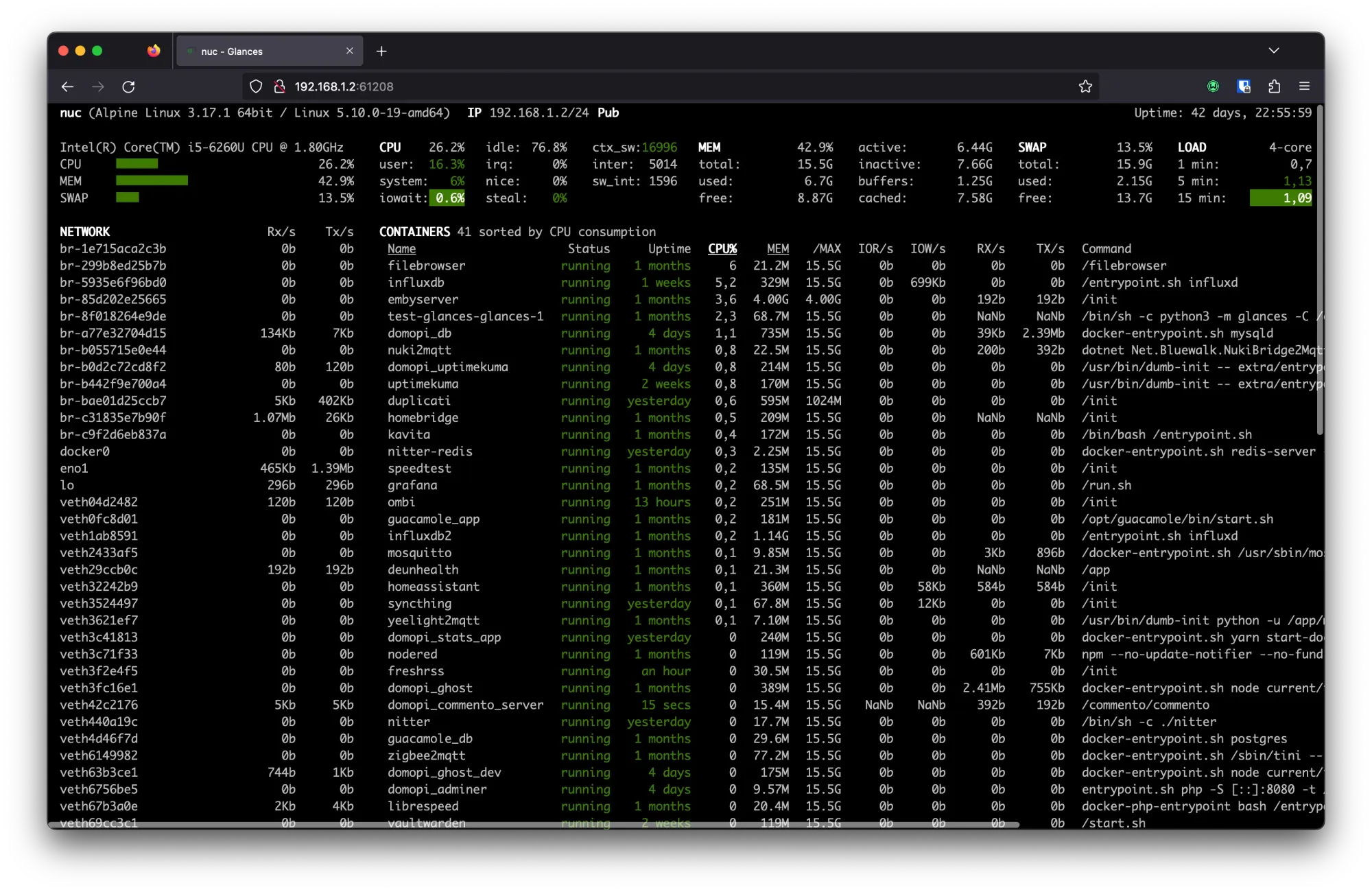Close the nuc - Glances tab
1372x892 pixels.
[x=350, y=51]
